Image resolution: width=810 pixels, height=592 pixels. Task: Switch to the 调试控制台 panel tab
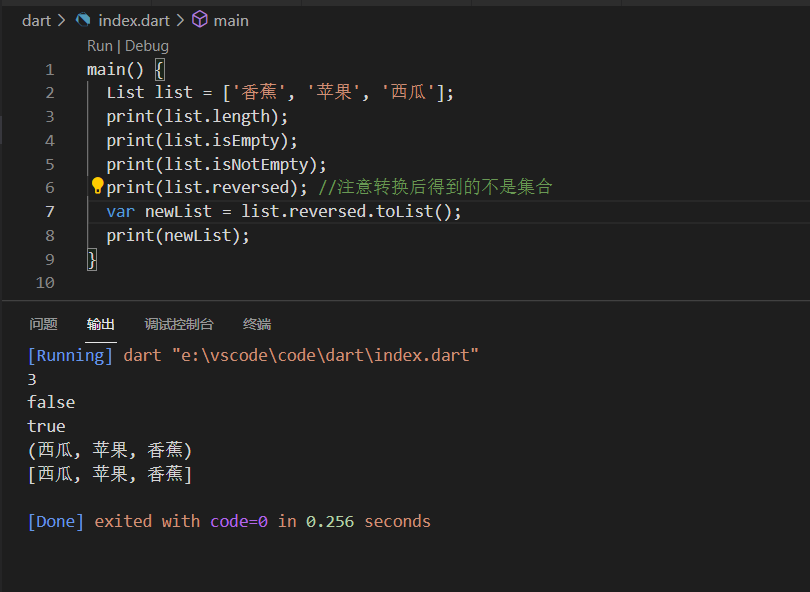(x=179, y=324)
